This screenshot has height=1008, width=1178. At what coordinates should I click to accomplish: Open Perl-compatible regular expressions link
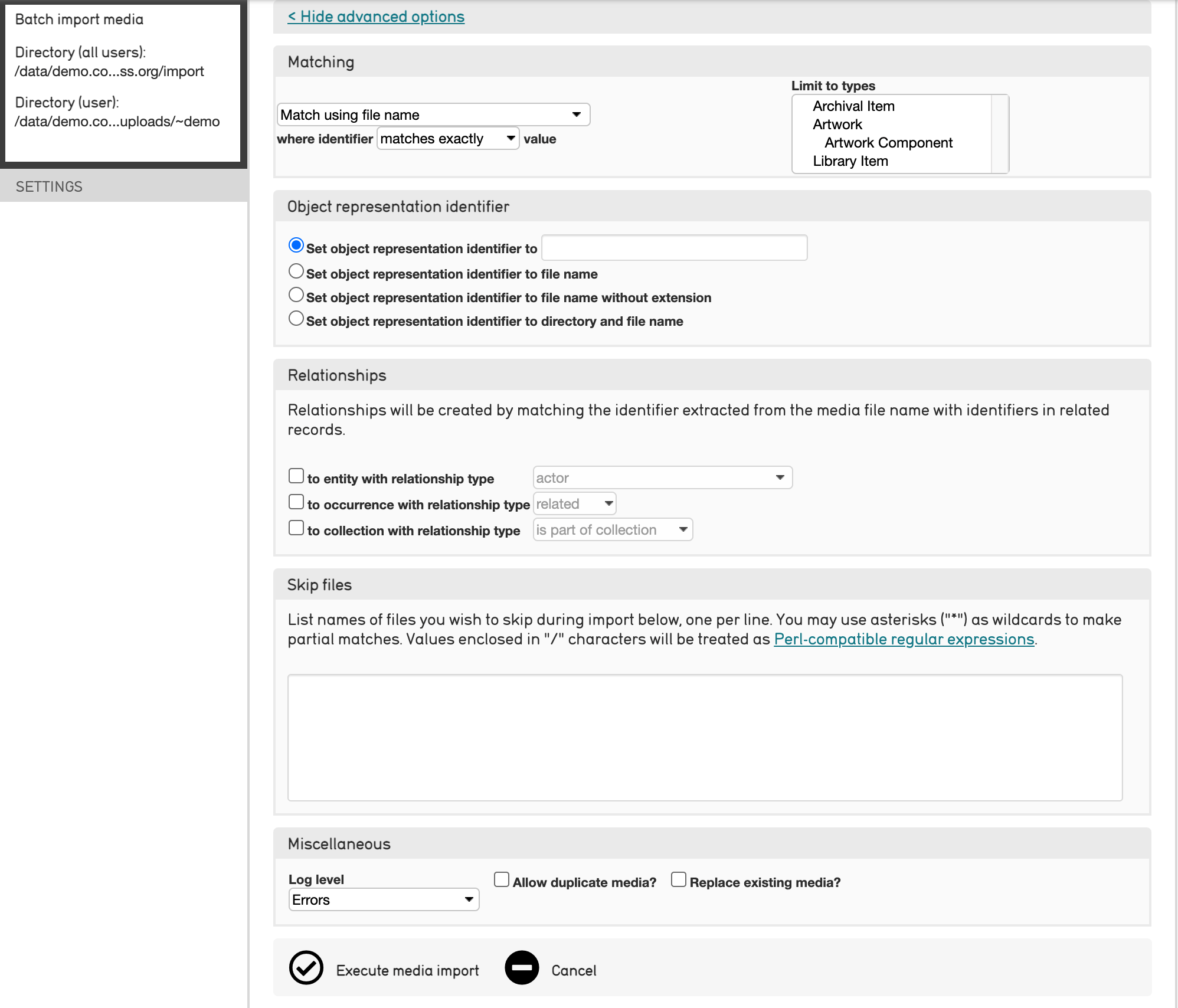pos(904,639)
